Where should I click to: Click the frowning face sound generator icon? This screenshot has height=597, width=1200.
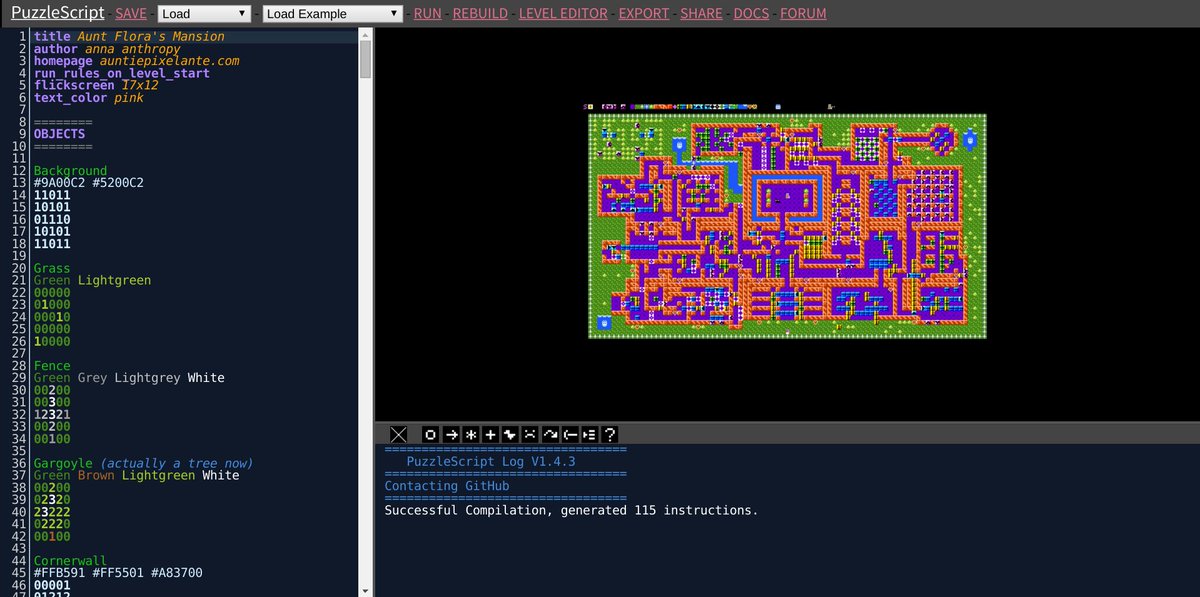click(x=530, y=434)
